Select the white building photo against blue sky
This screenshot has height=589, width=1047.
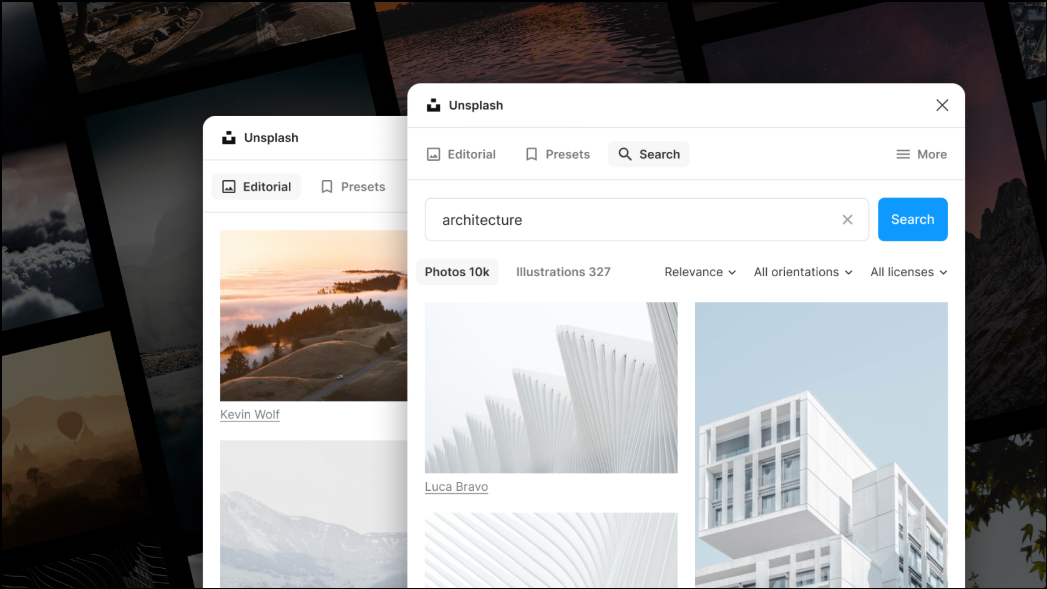click(x=821, y=445)
